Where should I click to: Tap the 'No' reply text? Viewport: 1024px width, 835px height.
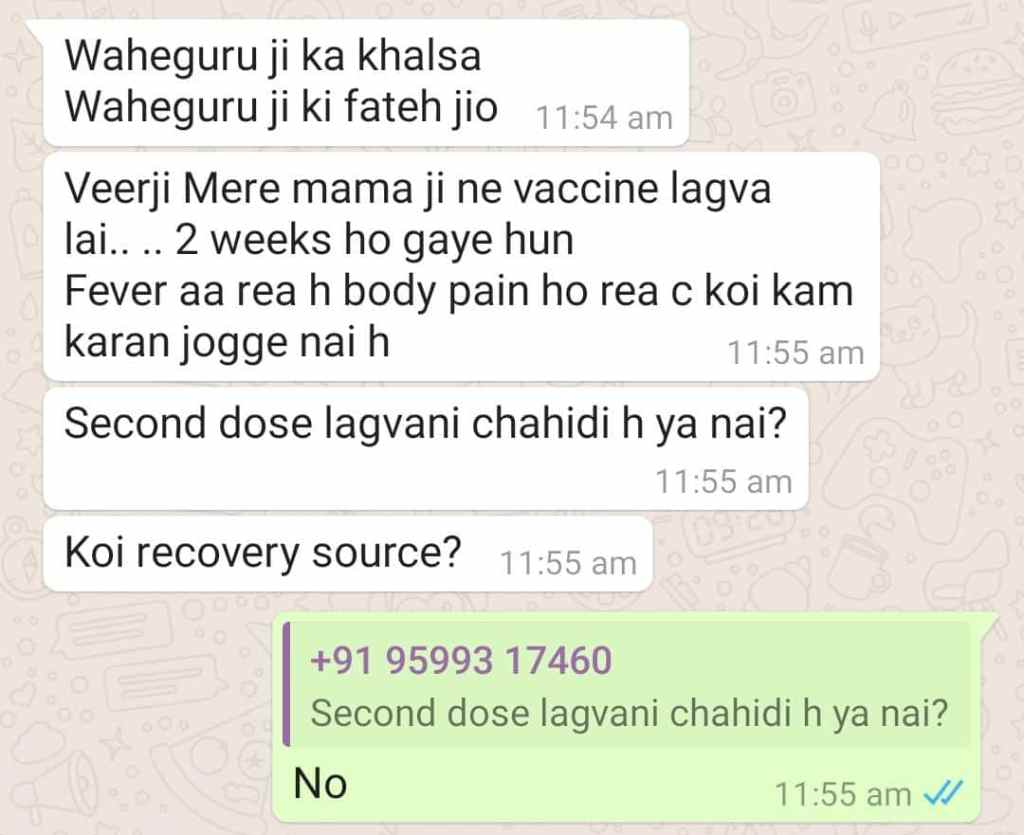tap(320, 783)
